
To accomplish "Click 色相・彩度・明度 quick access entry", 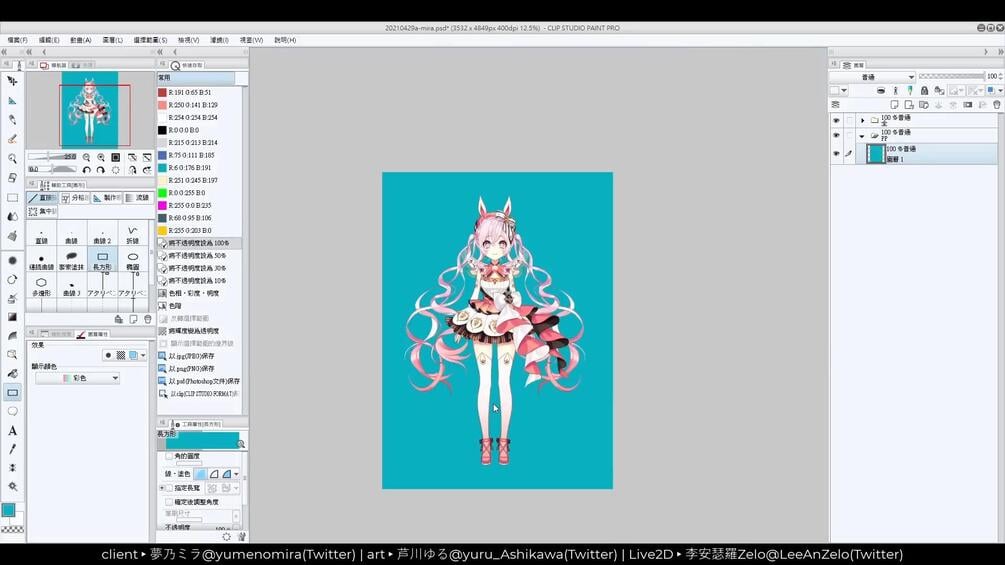I will pos(194,293).
